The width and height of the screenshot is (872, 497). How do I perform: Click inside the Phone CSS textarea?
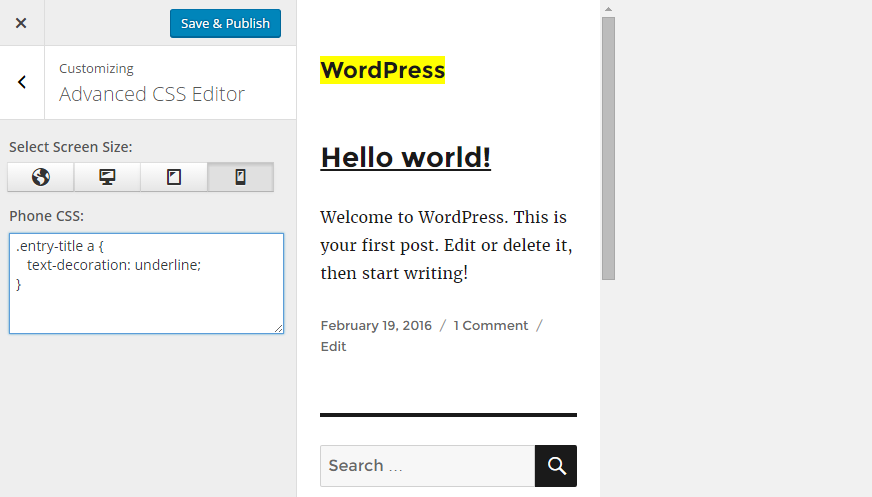click(x=146, y=284)
